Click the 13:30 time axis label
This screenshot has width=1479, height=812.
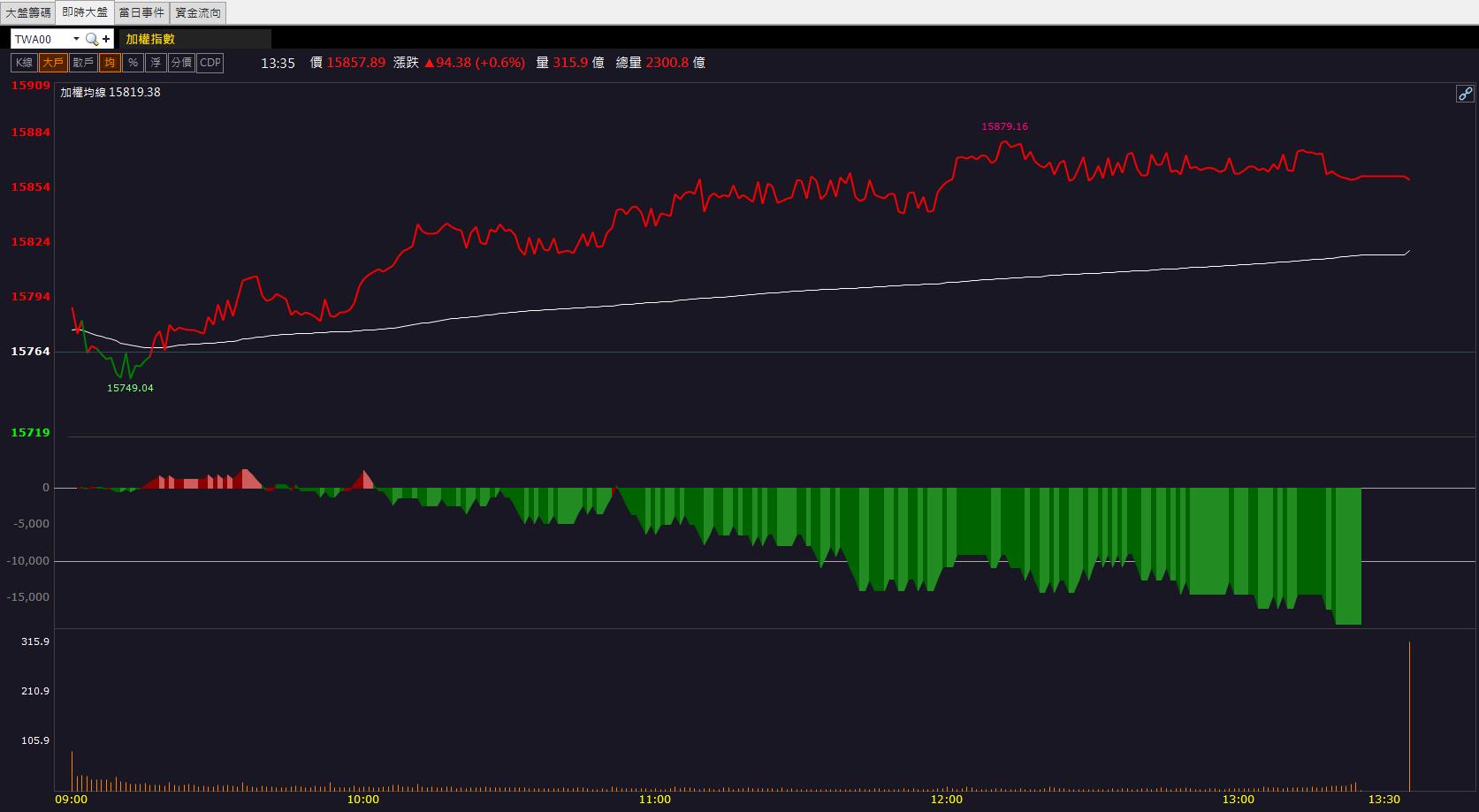[1384, 800]
